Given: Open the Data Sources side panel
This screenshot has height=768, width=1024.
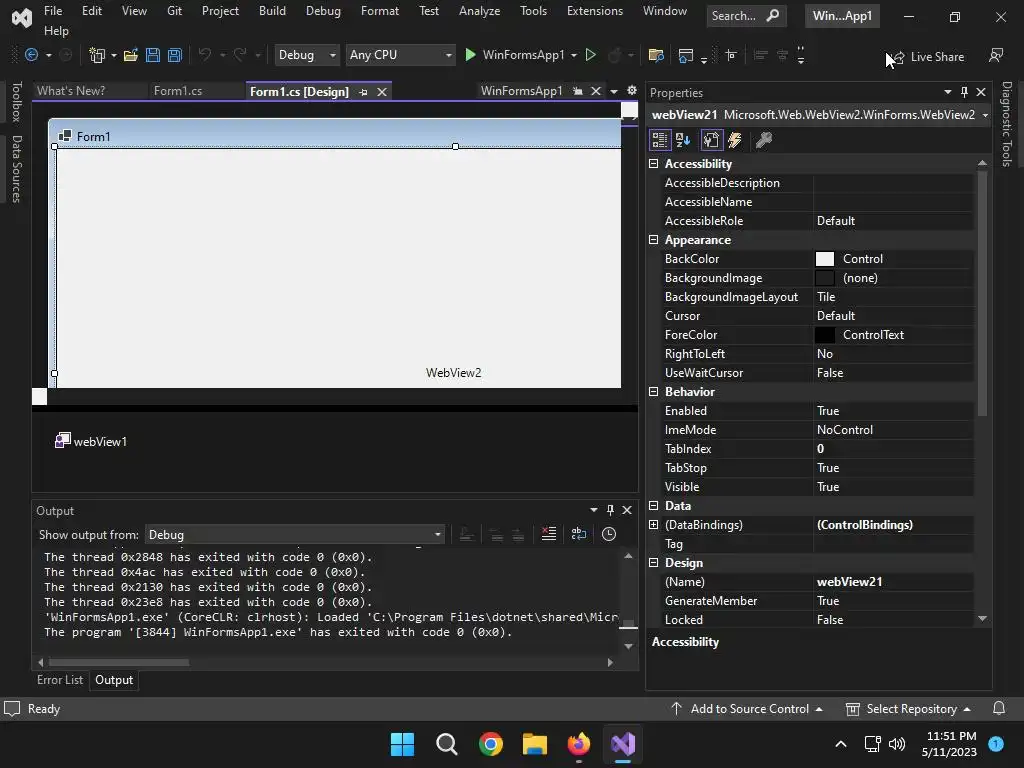Looking at the screenshot, I should coord(17,169).
